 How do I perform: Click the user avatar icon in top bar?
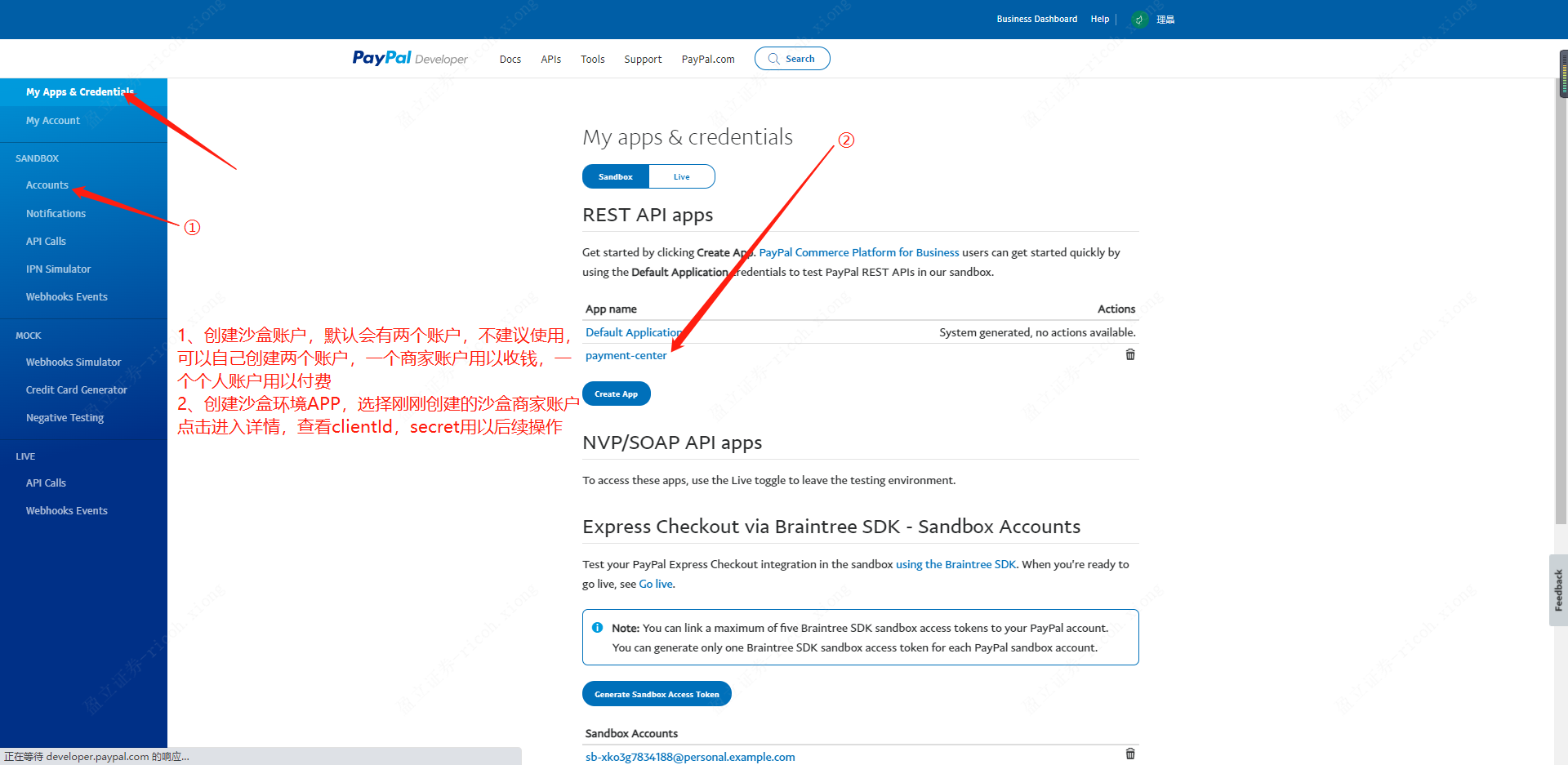pos(1139,19)
